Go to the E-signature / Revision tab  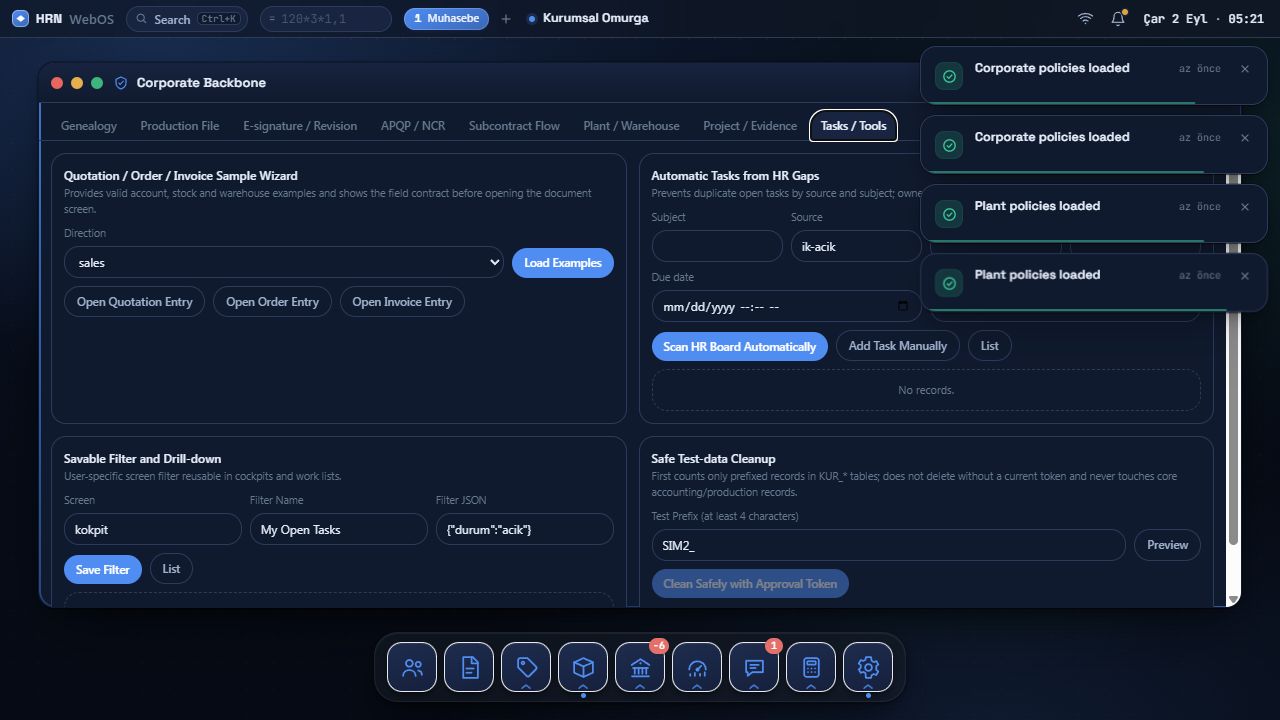(300, 126)
